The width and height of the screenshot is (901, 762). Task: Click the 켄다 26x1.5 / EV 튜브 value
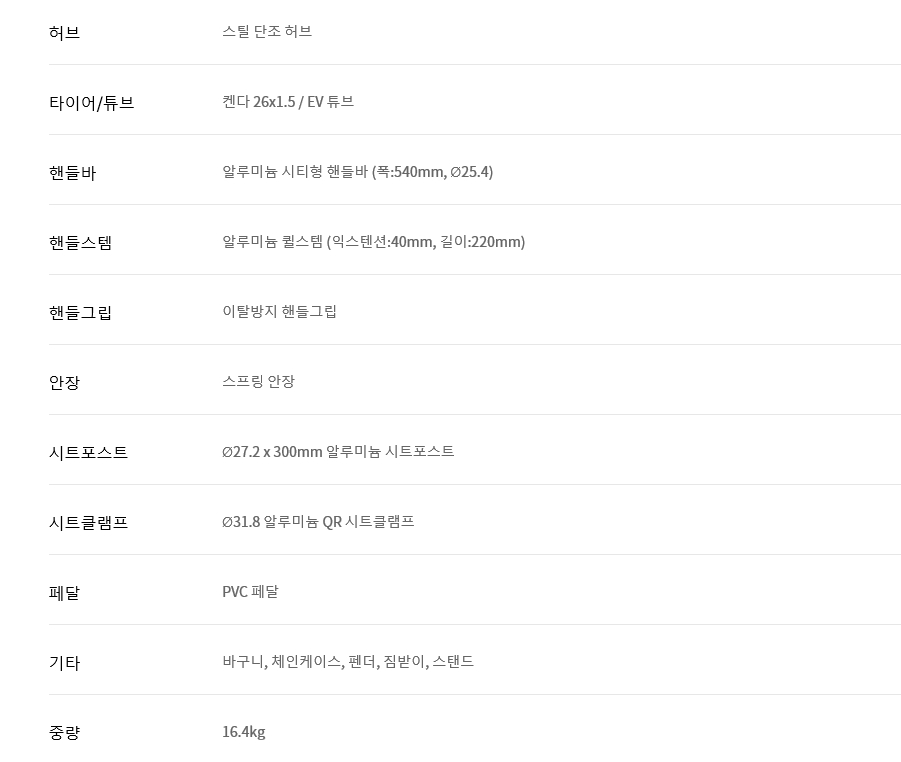288,102
